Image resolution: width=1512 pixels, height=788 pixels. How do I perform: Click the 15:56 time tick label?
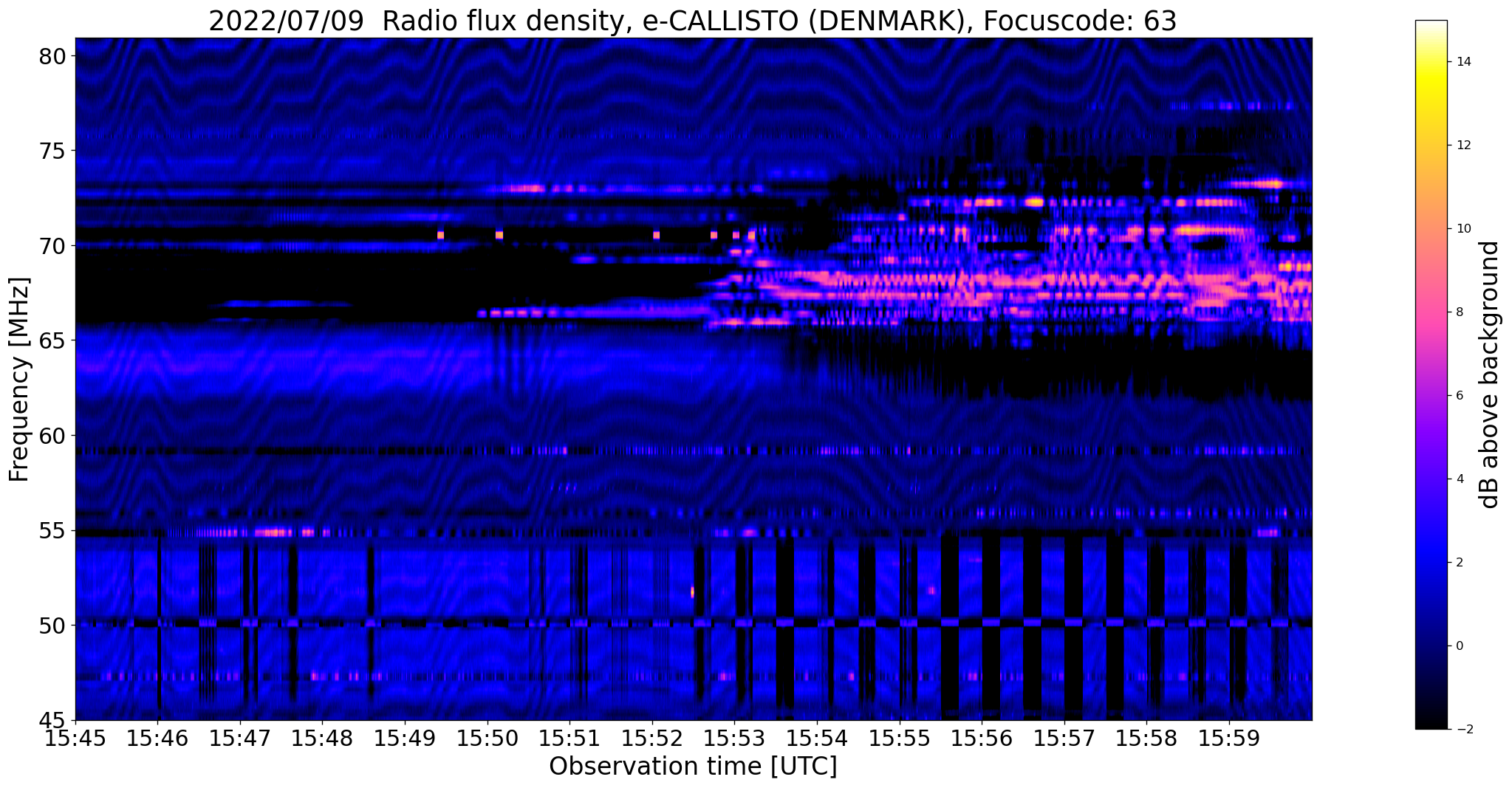pos(982,739)
